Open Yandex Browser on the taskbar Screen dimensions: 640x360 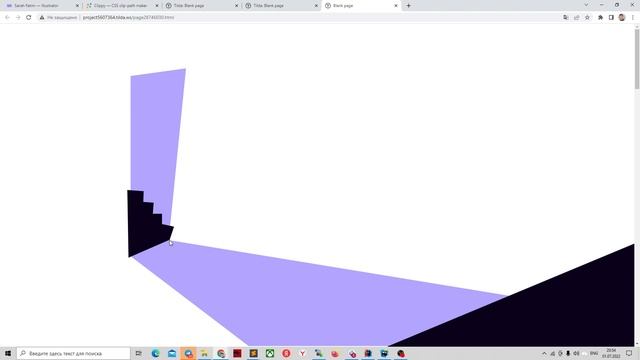click(302, 353)
